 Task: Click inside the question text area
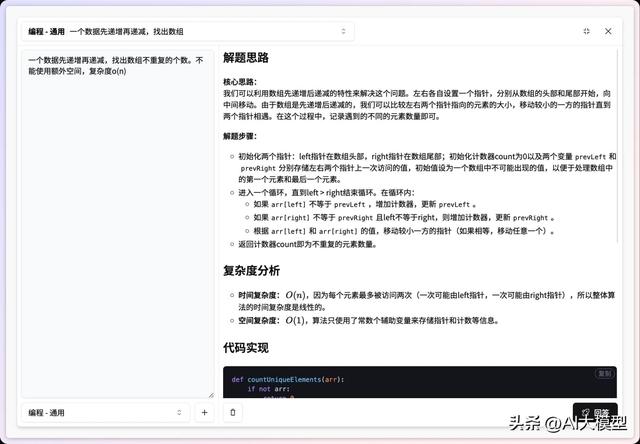(x=118, y=224)
